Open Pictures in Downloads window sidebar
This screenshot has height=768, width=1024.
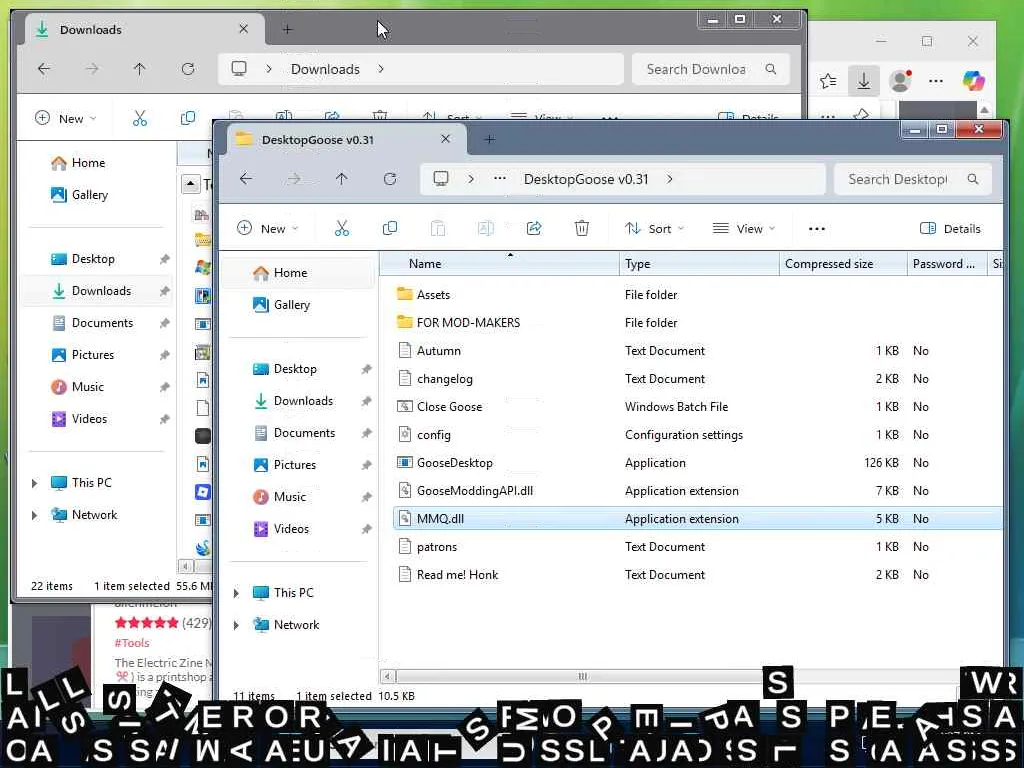(83, 355)
